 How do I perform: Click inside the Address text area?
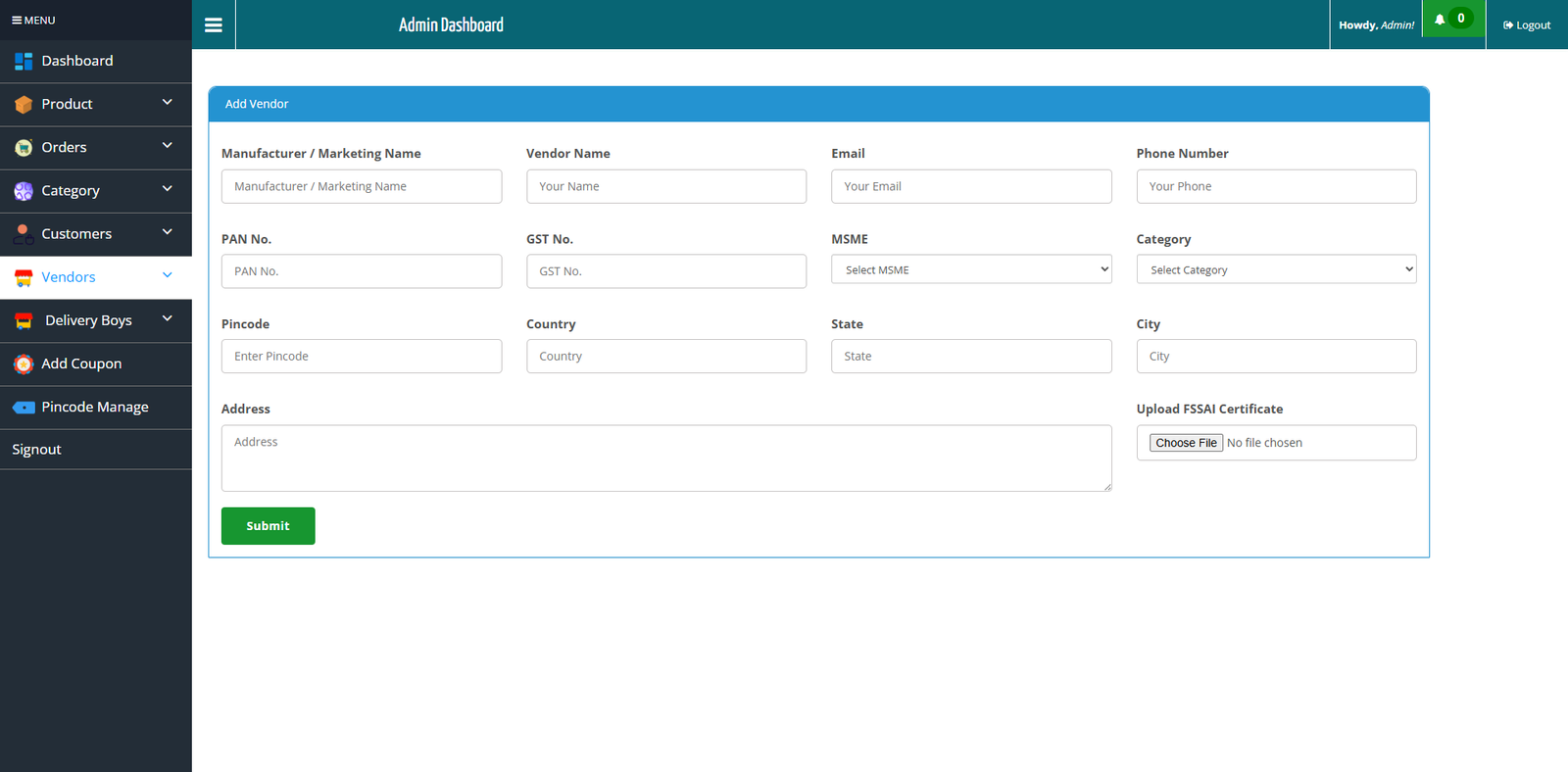point(666,458)
